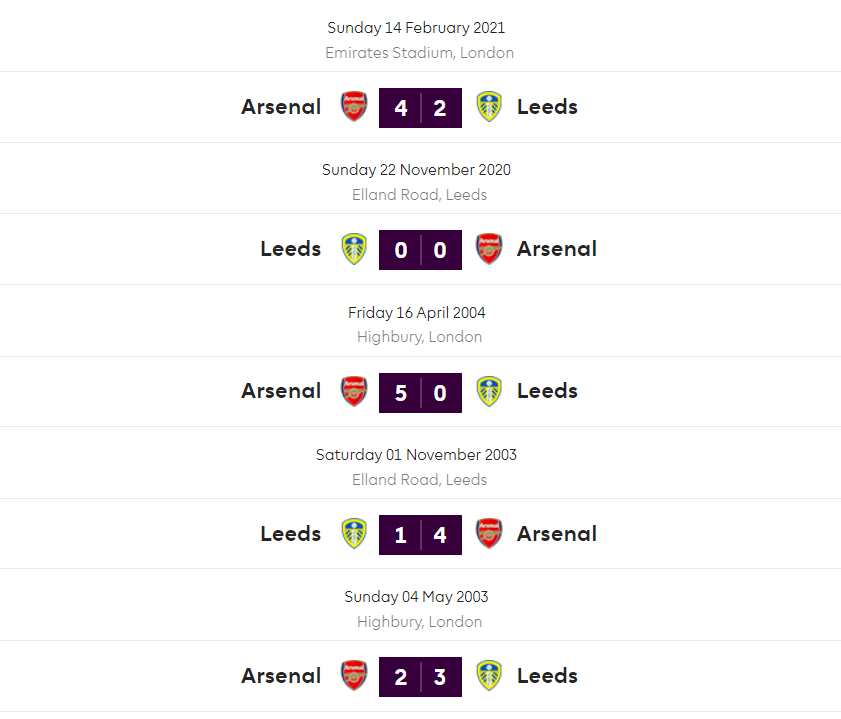Click the Leeds crest in the 5-0 match
The width and height of the screenshot is (841, 719).
coord(489,391)
